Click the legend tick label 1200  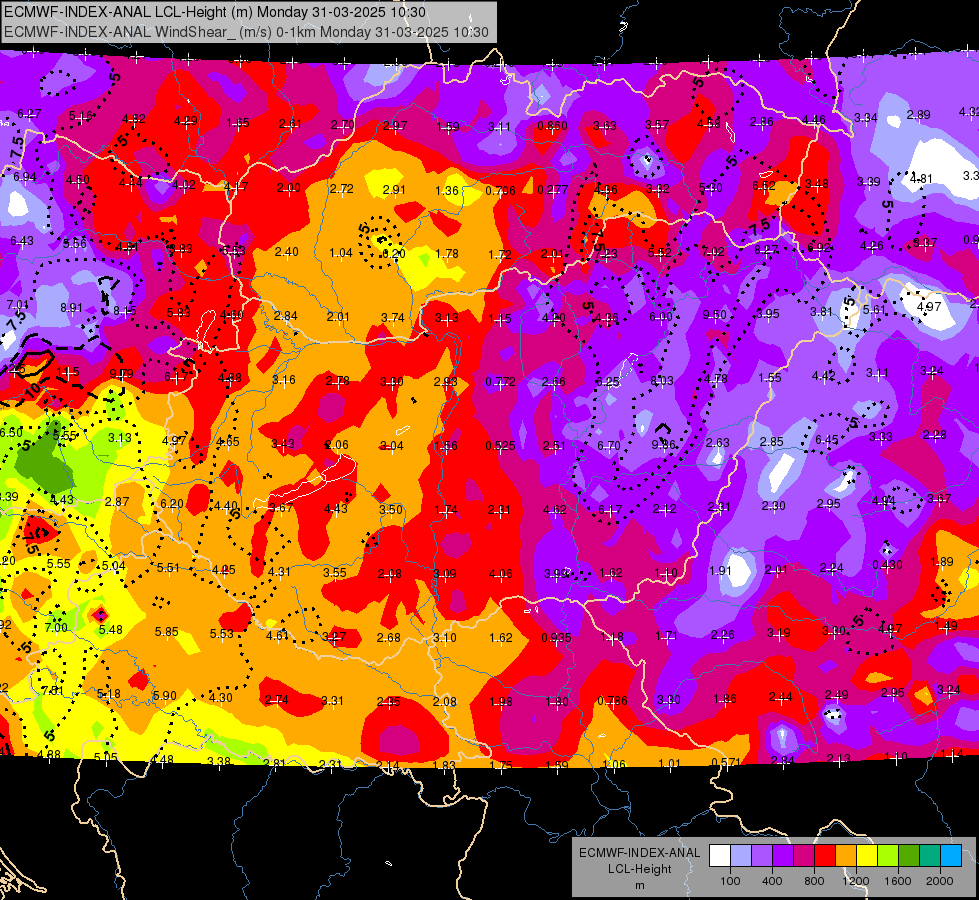pyautogui.click(x=855, y=881)
